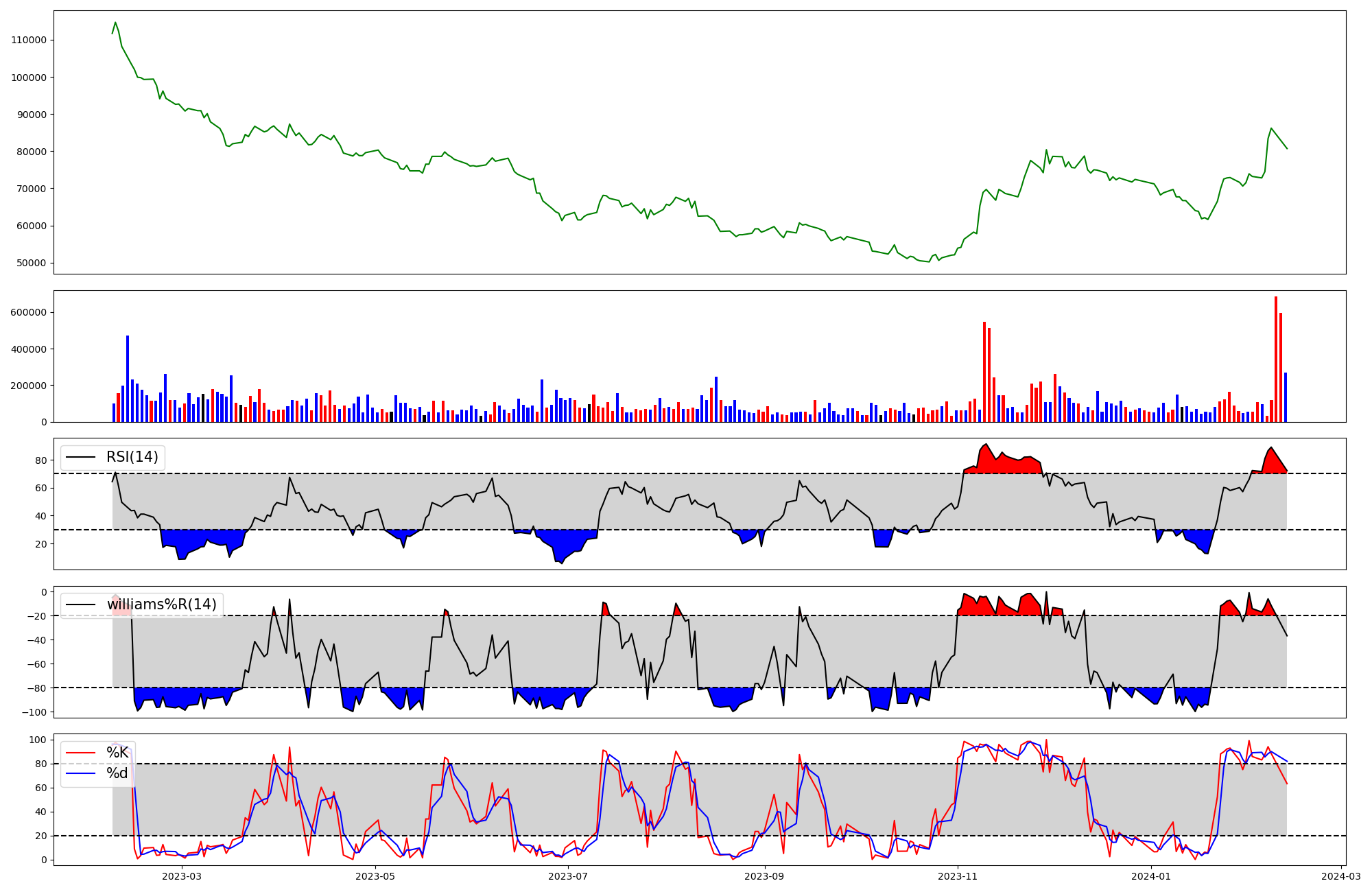Screen dimensions: 1372x892
Task: Click the 600000 volume axis label
Action: click(x=29, y=312)
